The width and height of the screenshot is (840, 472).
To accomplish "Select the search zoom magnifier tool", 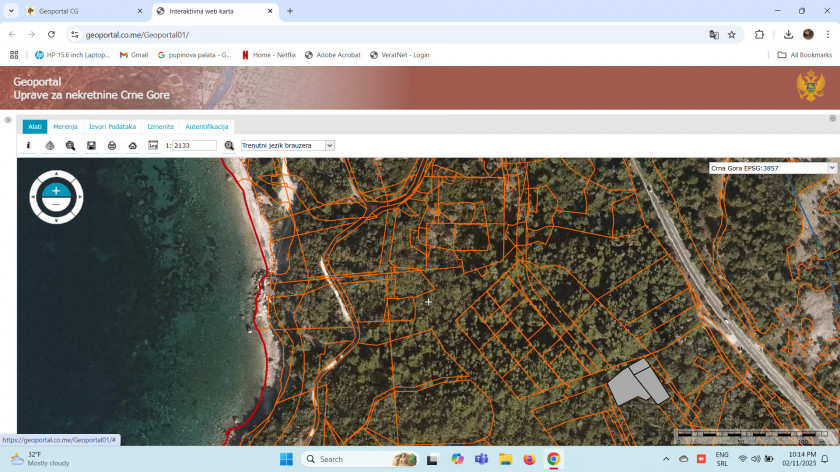I will click(70, 145).
